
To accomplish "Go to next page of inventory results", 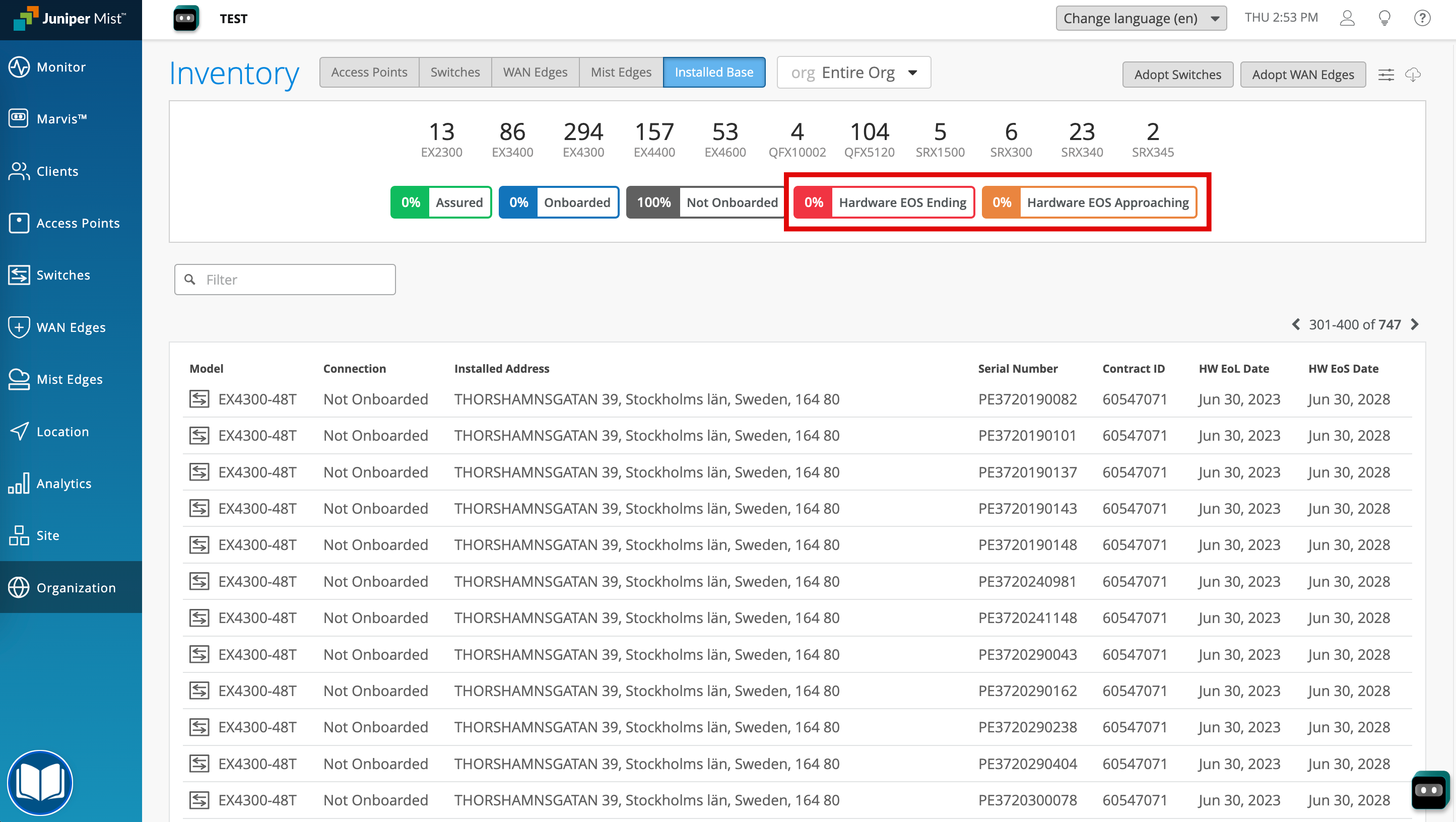I will pyautogui.click(x=1415, y=324).
